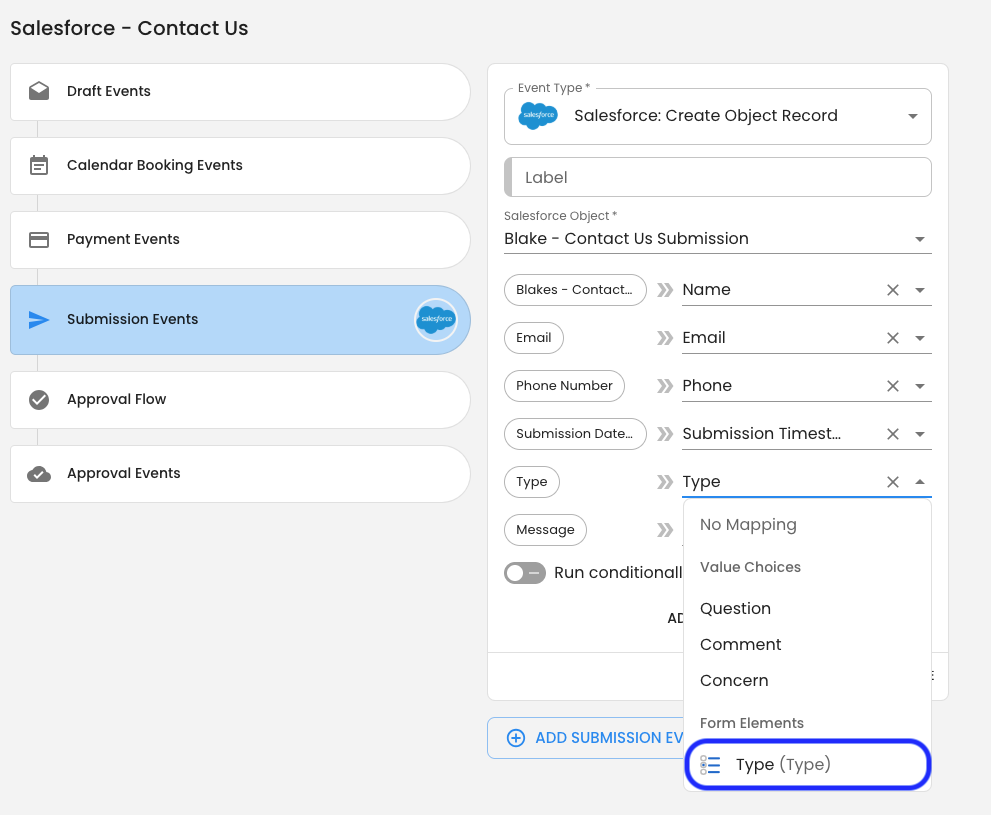Click the Salesforce - Contact Us heading
This screenshot has height=815, width=991.
130,28
